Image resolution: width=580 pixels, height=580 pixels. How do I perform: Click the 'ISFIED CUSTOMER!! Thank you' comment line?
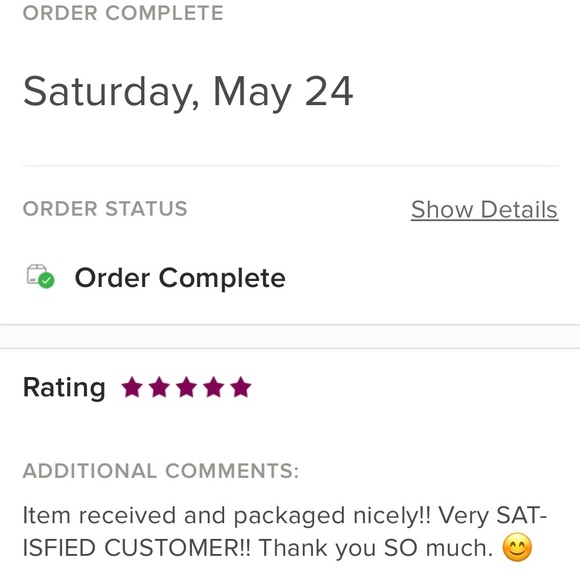[x=258, y=548]
